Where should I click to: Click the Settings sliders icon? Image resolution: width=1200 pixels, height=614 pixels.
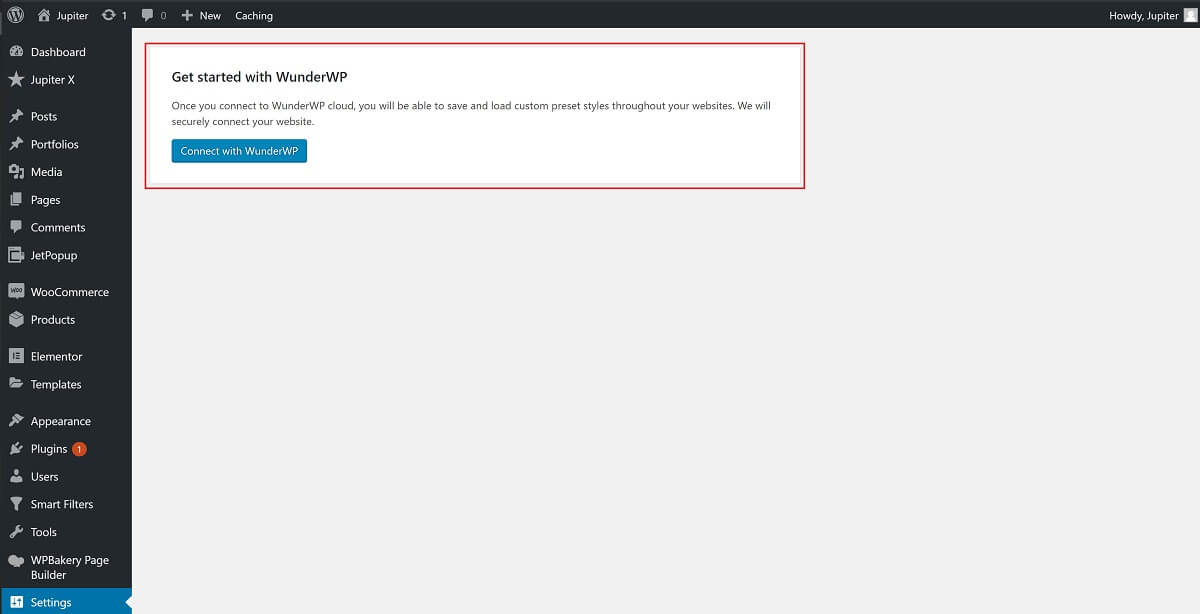[x=16, y=602]
